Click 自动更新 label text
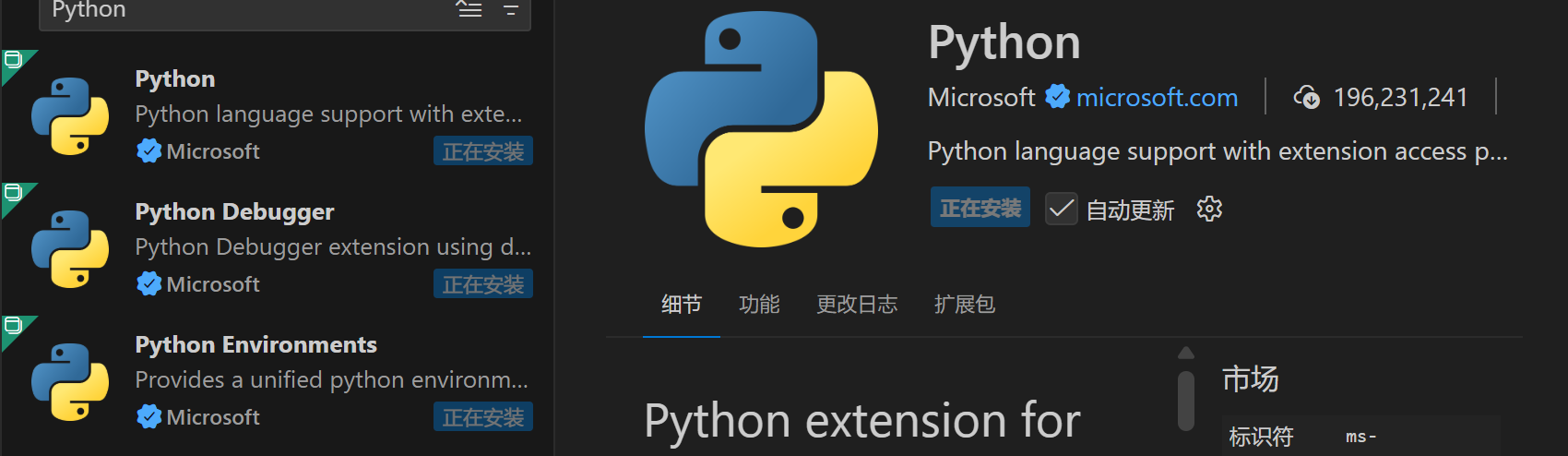 [x=1130, y=210]
